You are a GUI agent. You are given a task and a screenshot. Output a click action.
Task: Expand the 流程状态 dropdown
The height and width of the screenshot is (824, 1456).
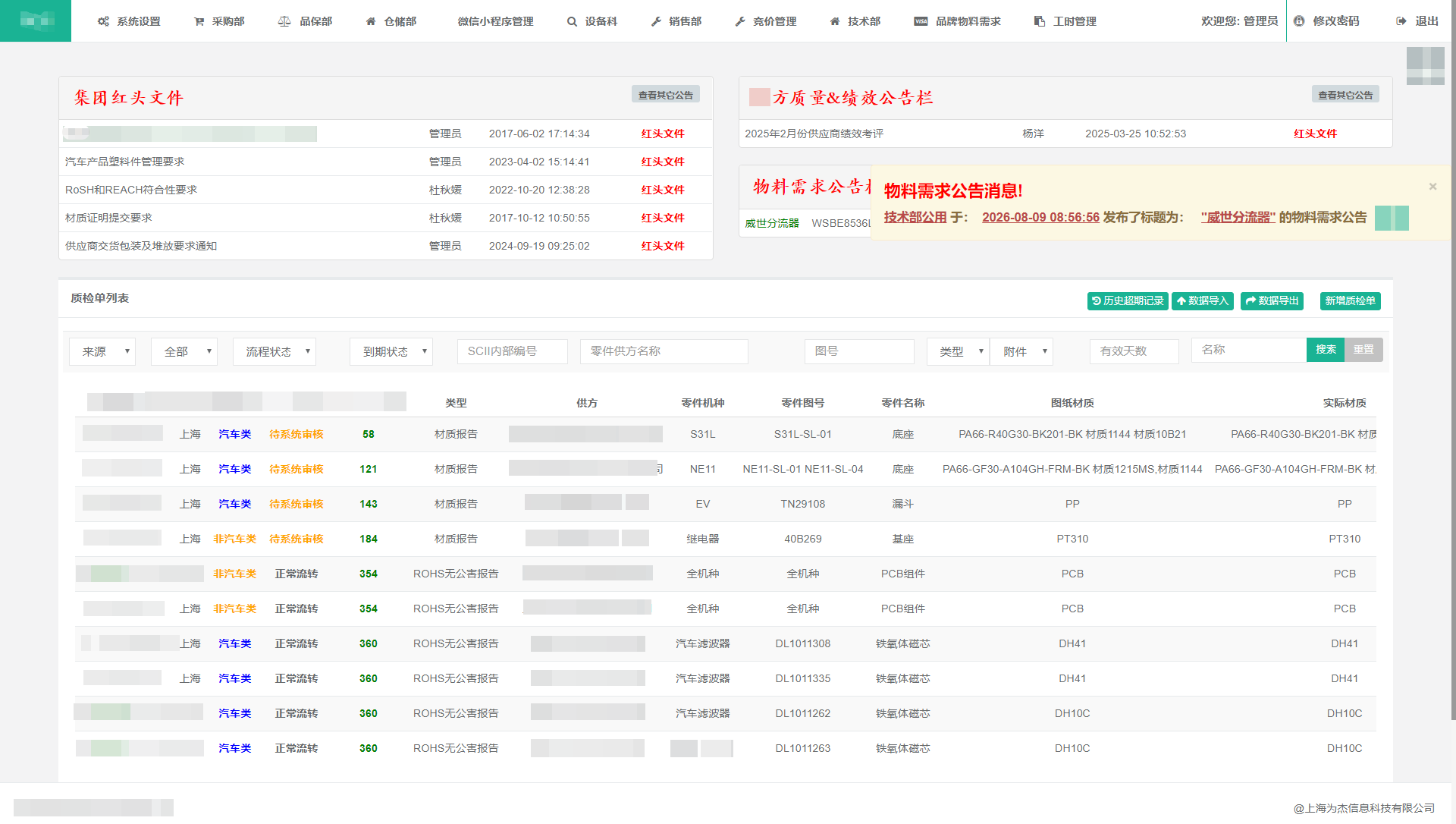(x=275, y=351)
